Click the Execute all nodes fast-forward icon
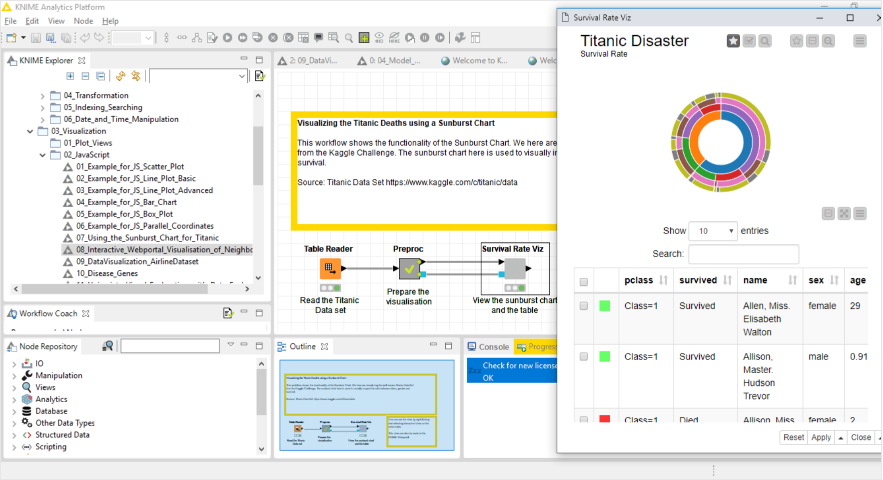The width and height of the screenshot is (883, 480). (x=243, y=38)
